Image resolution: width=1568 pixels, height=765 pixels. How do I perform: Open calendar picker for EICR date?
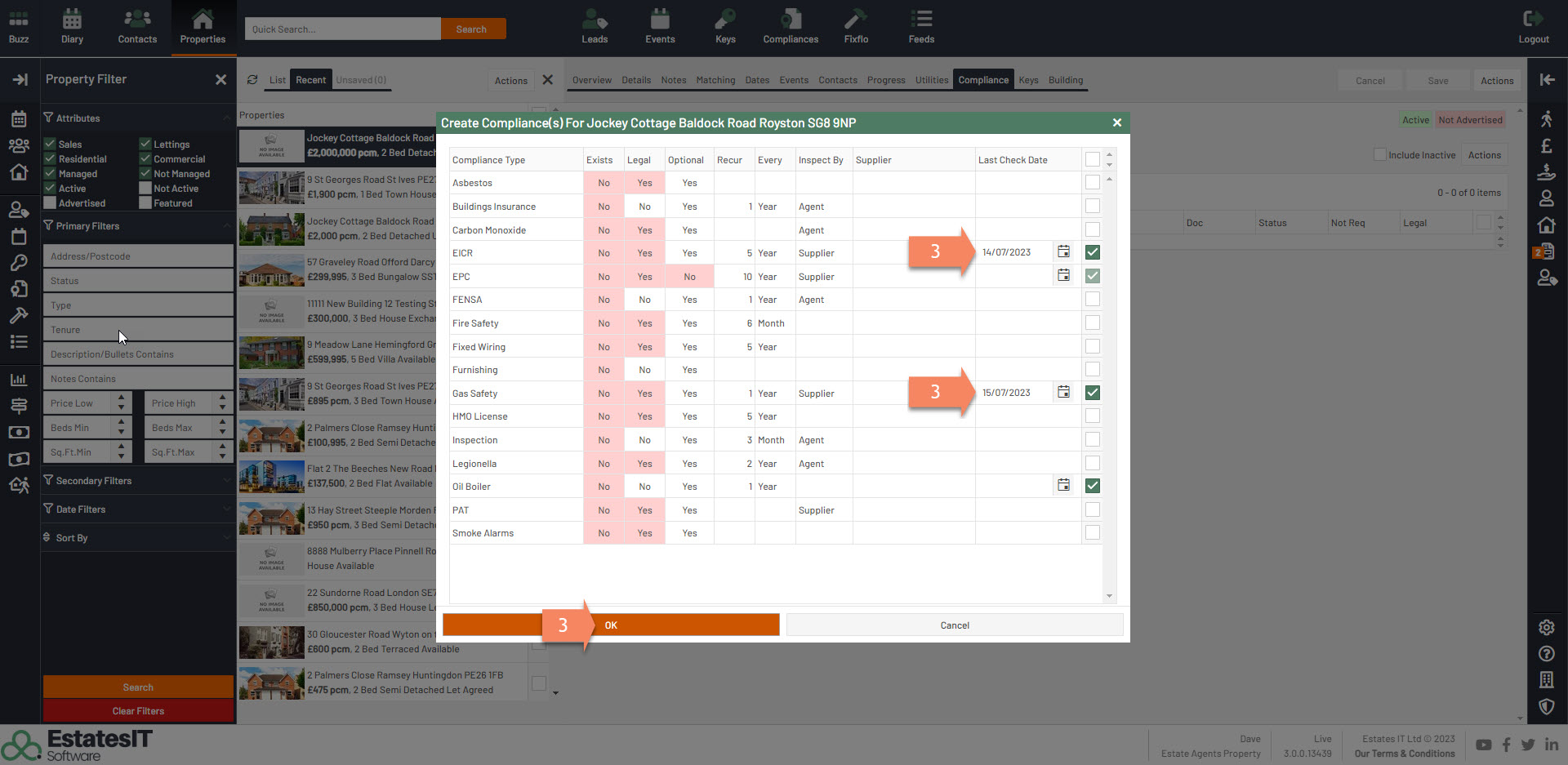tap(1063, 252)
